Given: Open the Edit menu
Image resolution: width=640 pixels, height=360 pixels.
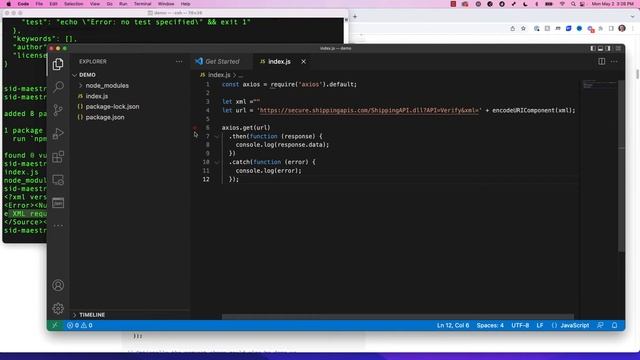Looking at the screenshot, I should pos(53,4).
